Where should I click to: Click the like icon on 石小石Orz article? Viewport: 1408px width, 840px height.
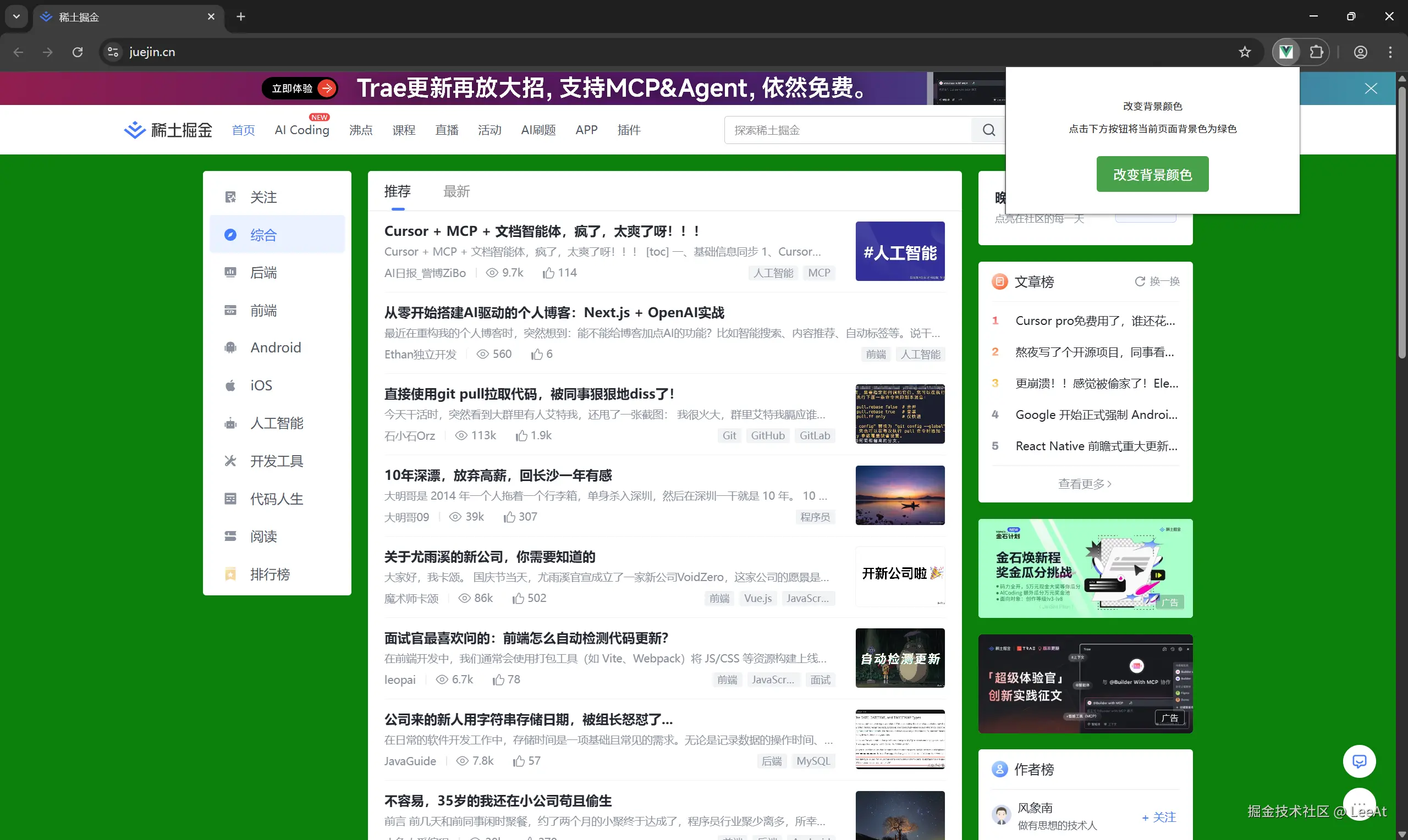click(x=521, y=436)
